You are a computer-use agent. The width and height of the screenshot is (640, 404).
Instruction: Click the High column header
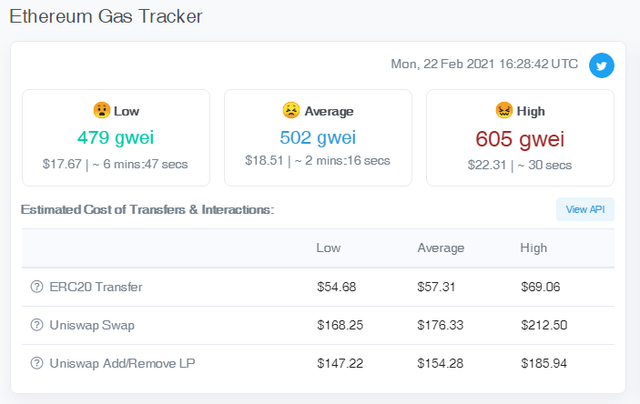(533, 248)
